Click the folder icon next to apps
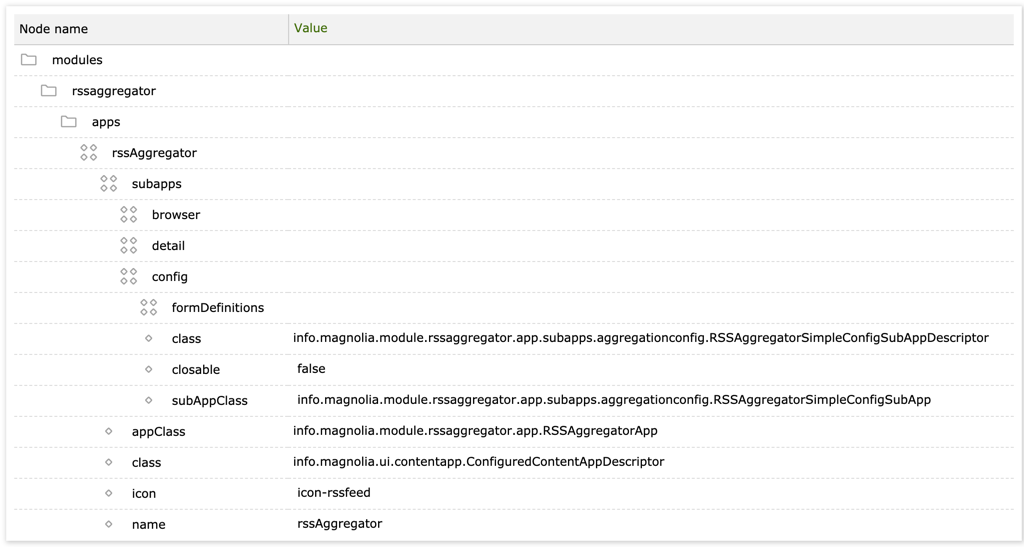Viewport: 1024px width, 547px height. (x=69, y=122)
